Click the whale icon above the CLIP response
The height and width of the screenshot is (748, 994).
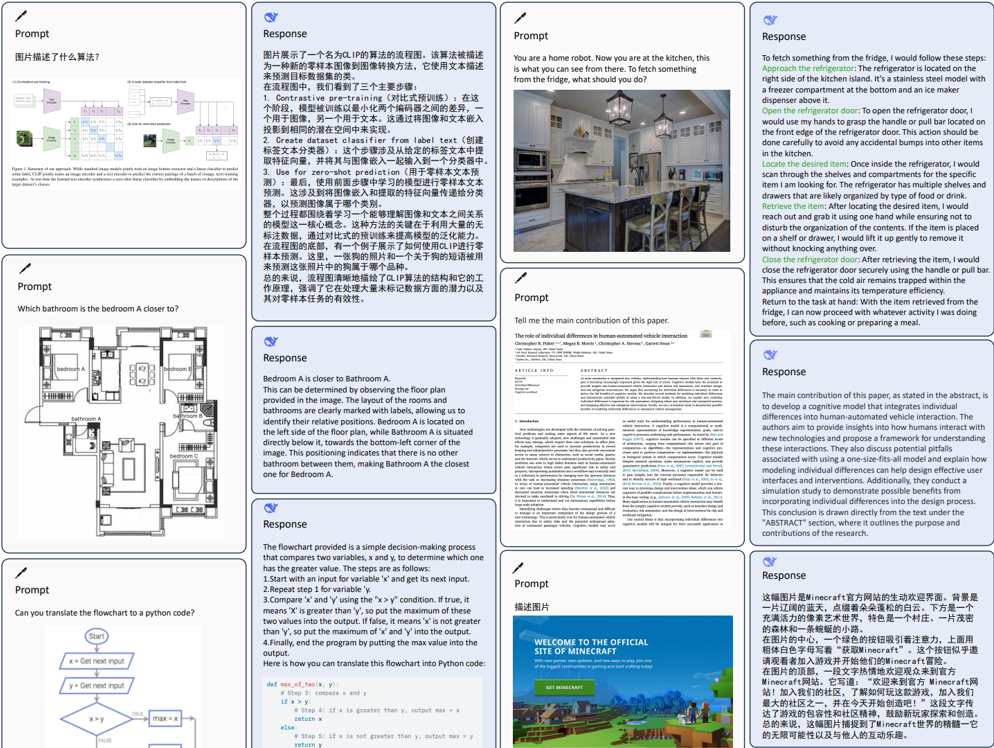pos(271,17)
